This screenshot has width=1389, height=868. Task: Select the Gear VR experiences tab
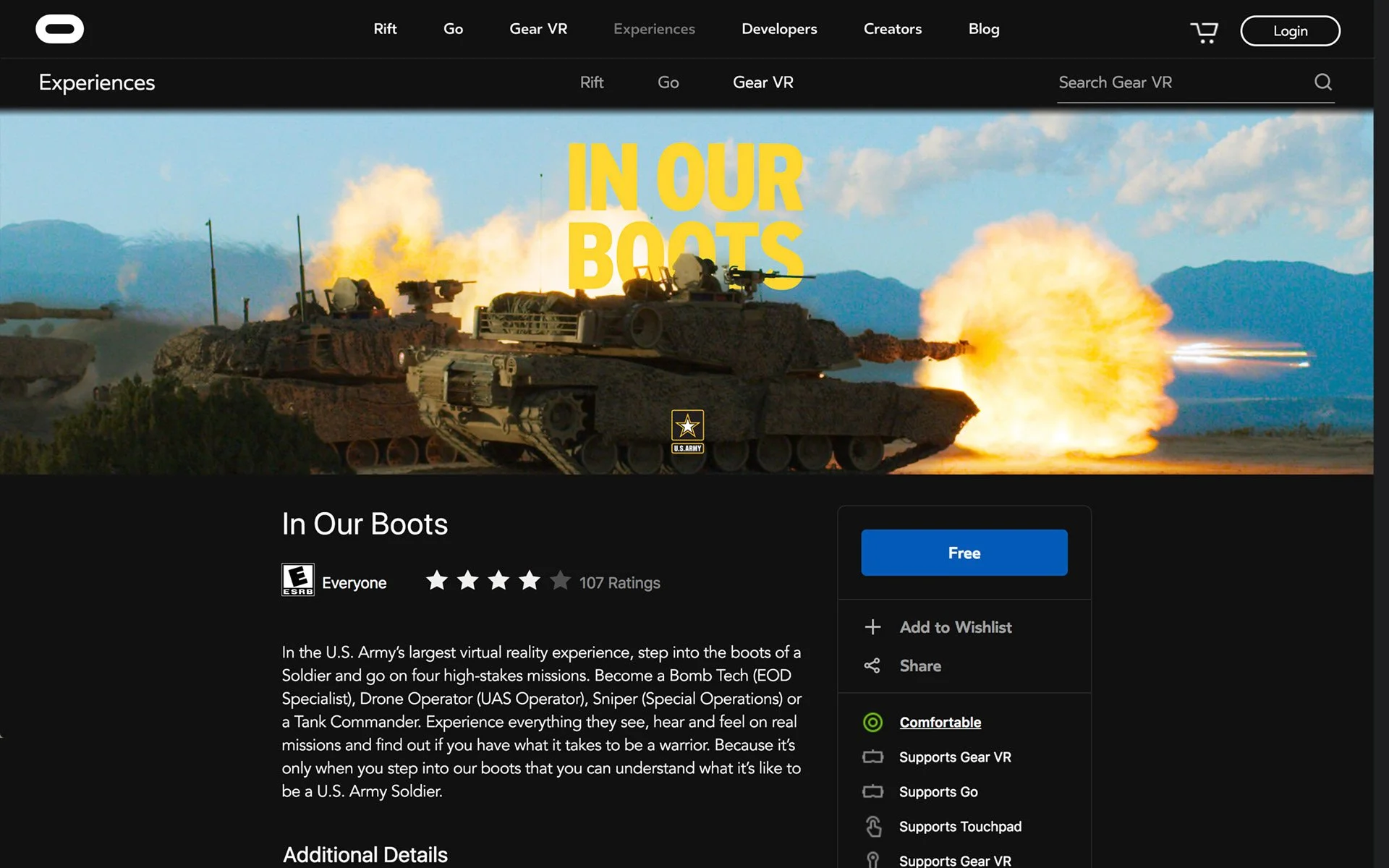click(763, 82)
